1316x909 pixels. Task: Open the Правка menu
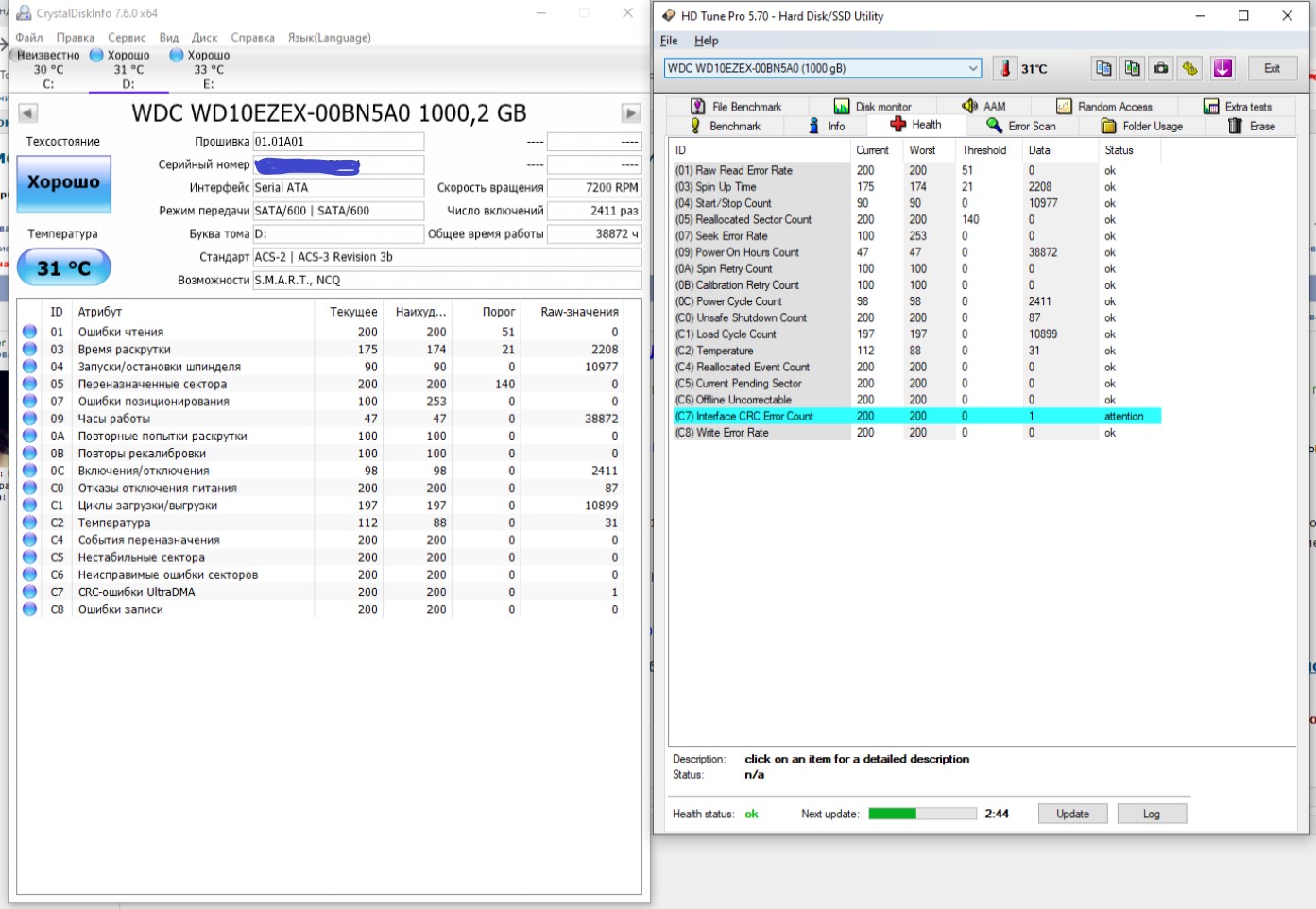[x=75, y=38]
